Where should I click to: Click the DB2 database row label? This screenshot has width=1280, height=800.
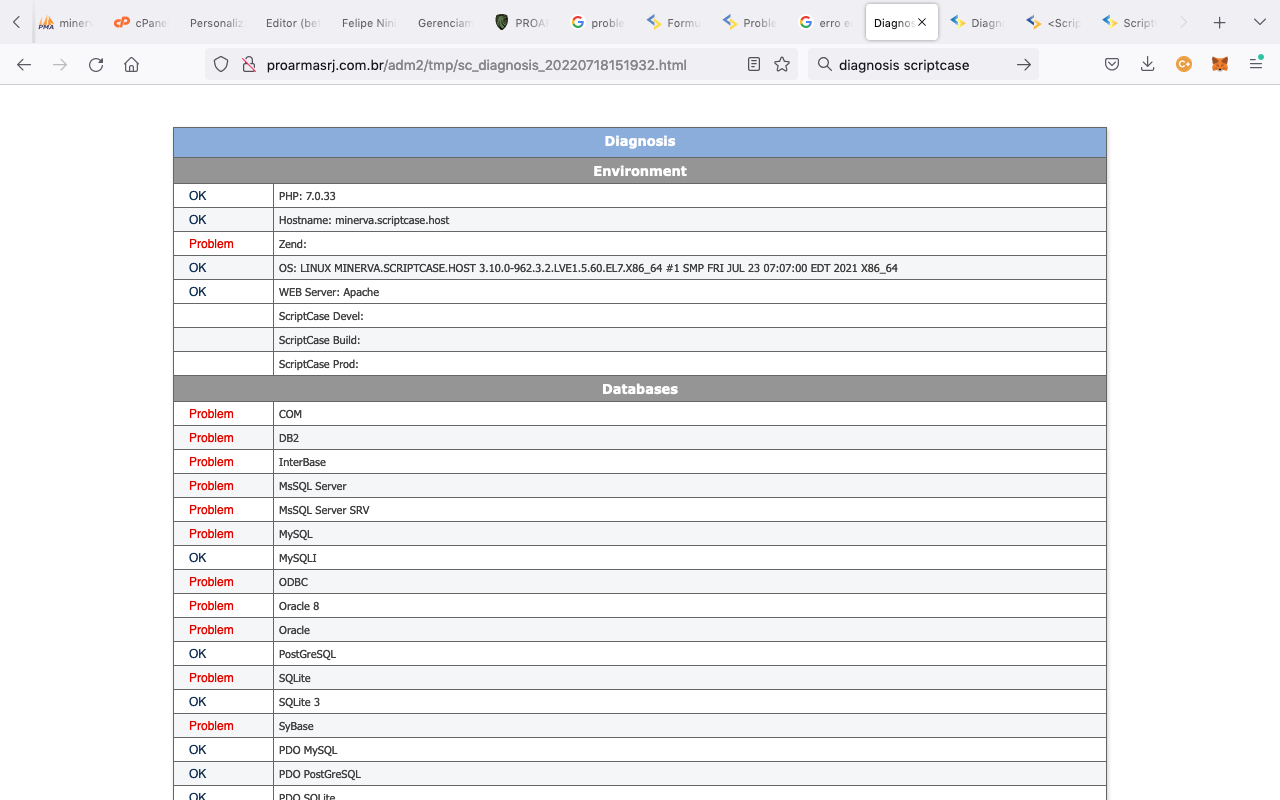click(289, 438)
